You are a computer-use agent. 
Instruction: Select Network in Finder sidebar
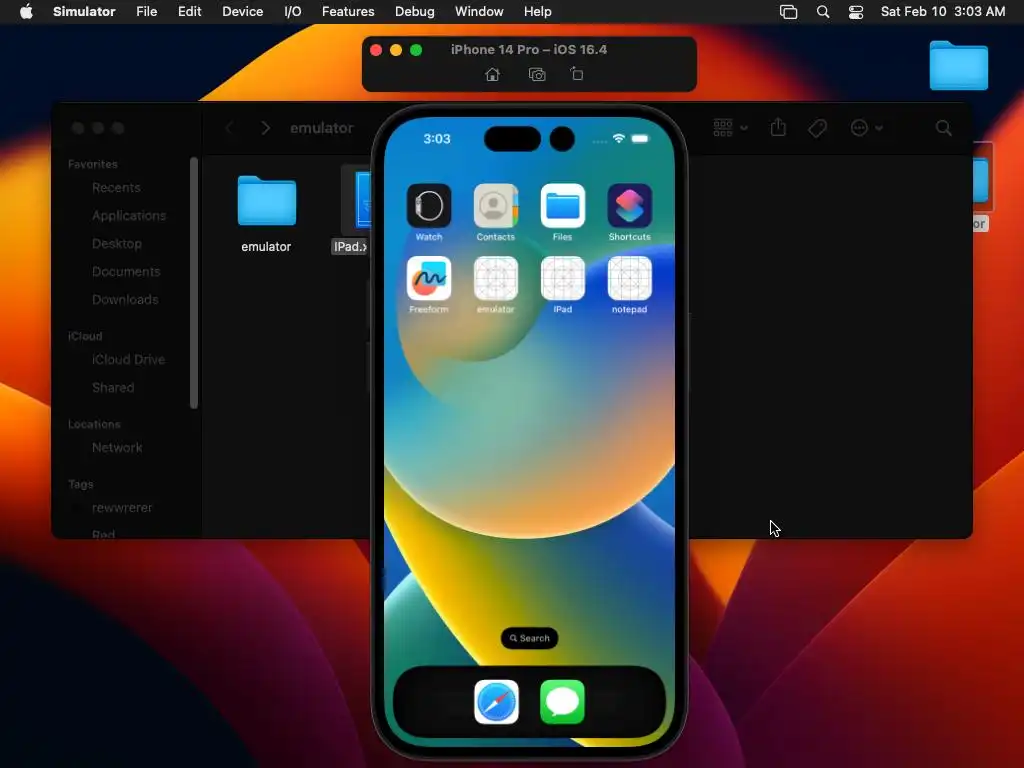click(x=117, y=447)
